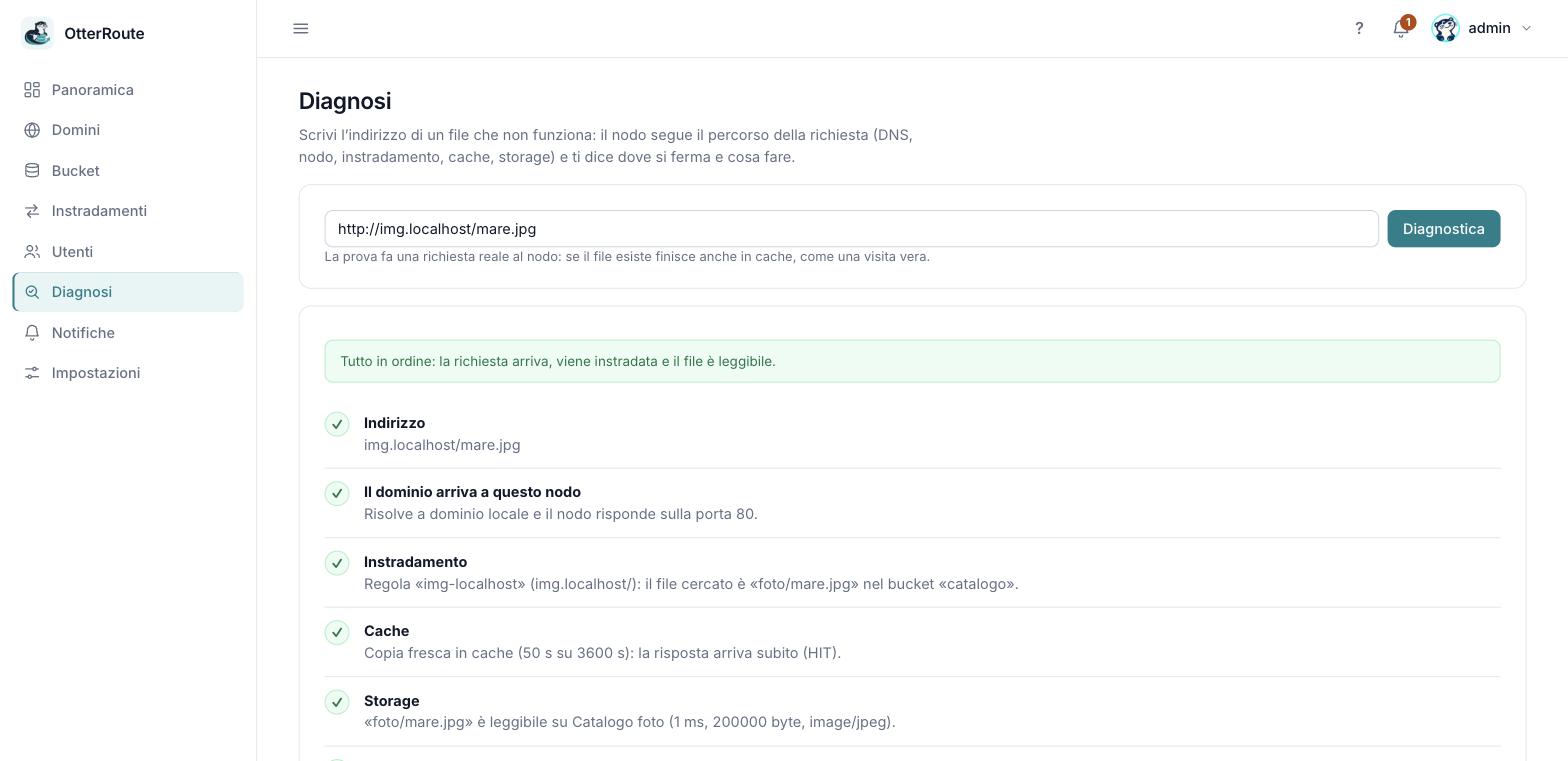
Task: Select the Notifiche menu entry
Action: [x=128, y=333]
